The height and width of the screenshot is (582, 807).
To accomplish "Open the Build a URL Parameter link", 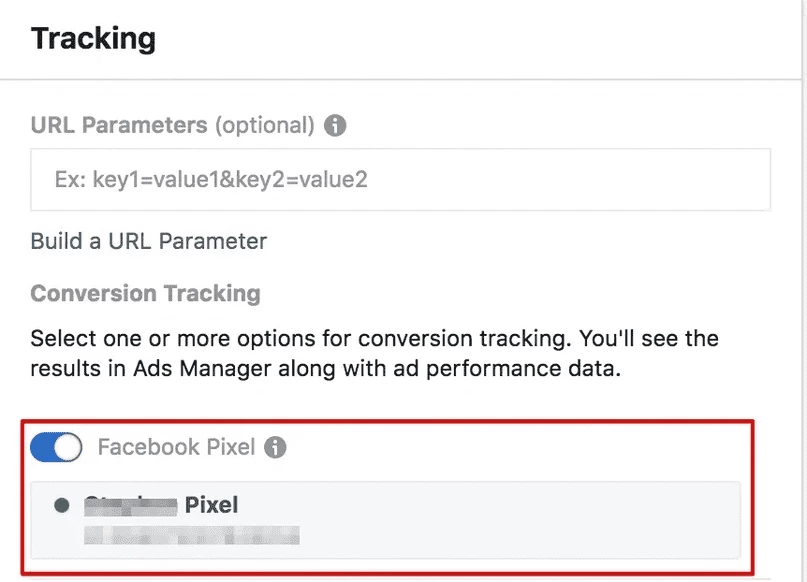I will tap(149, 241).
